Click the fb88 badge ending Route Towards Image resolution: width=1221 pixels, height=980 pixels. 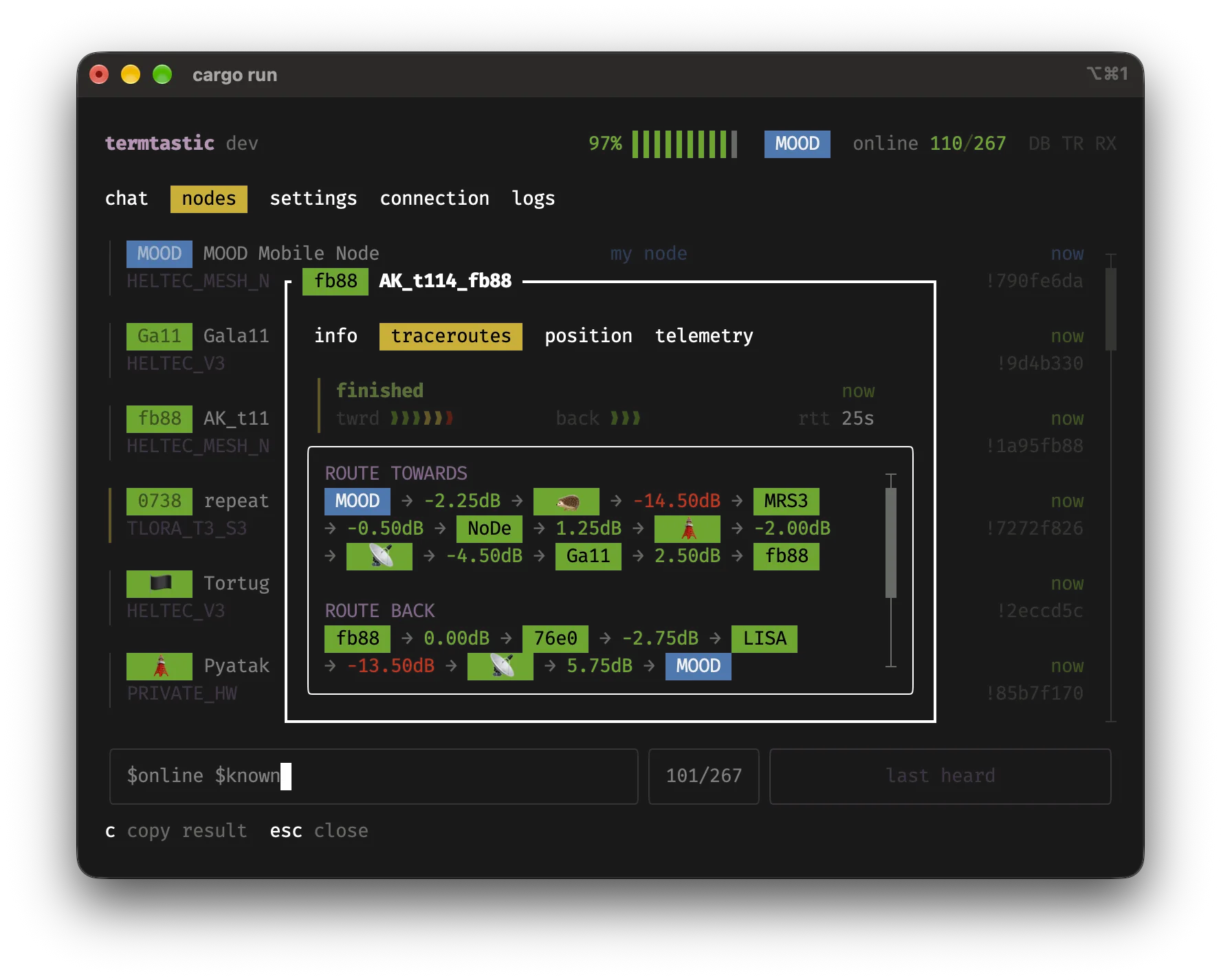[786, 556]
